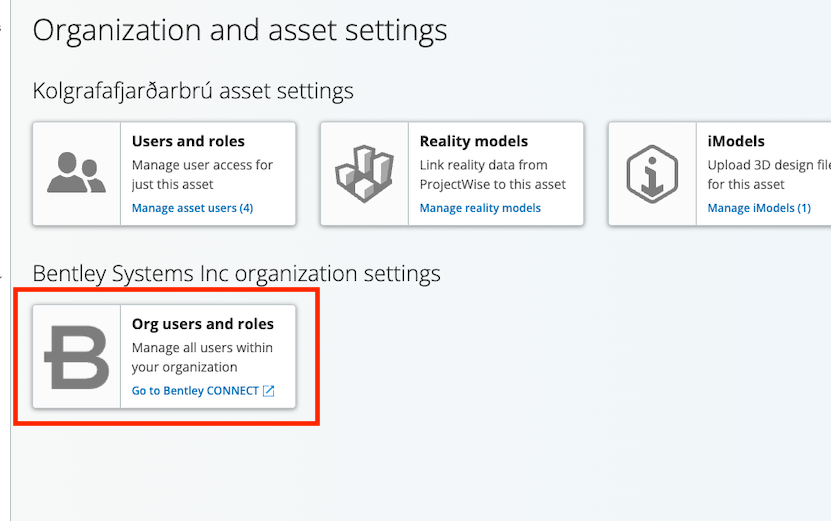Click the two-person users icon
This screenshot has width=831, height=521.
(x=76, y=173)
